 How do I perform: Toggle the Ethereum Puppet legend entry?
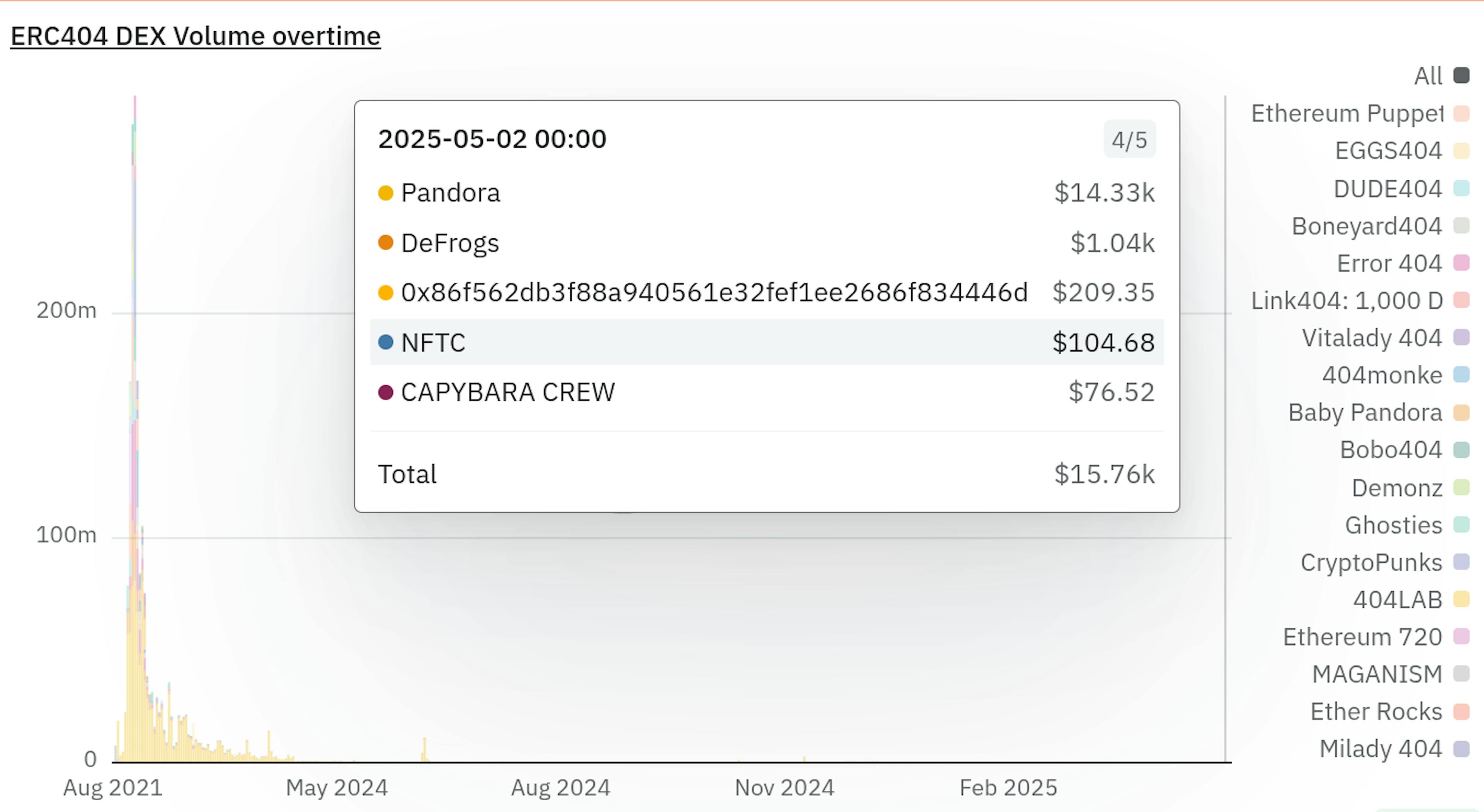pyautogui.click(x=1347, y=114)
